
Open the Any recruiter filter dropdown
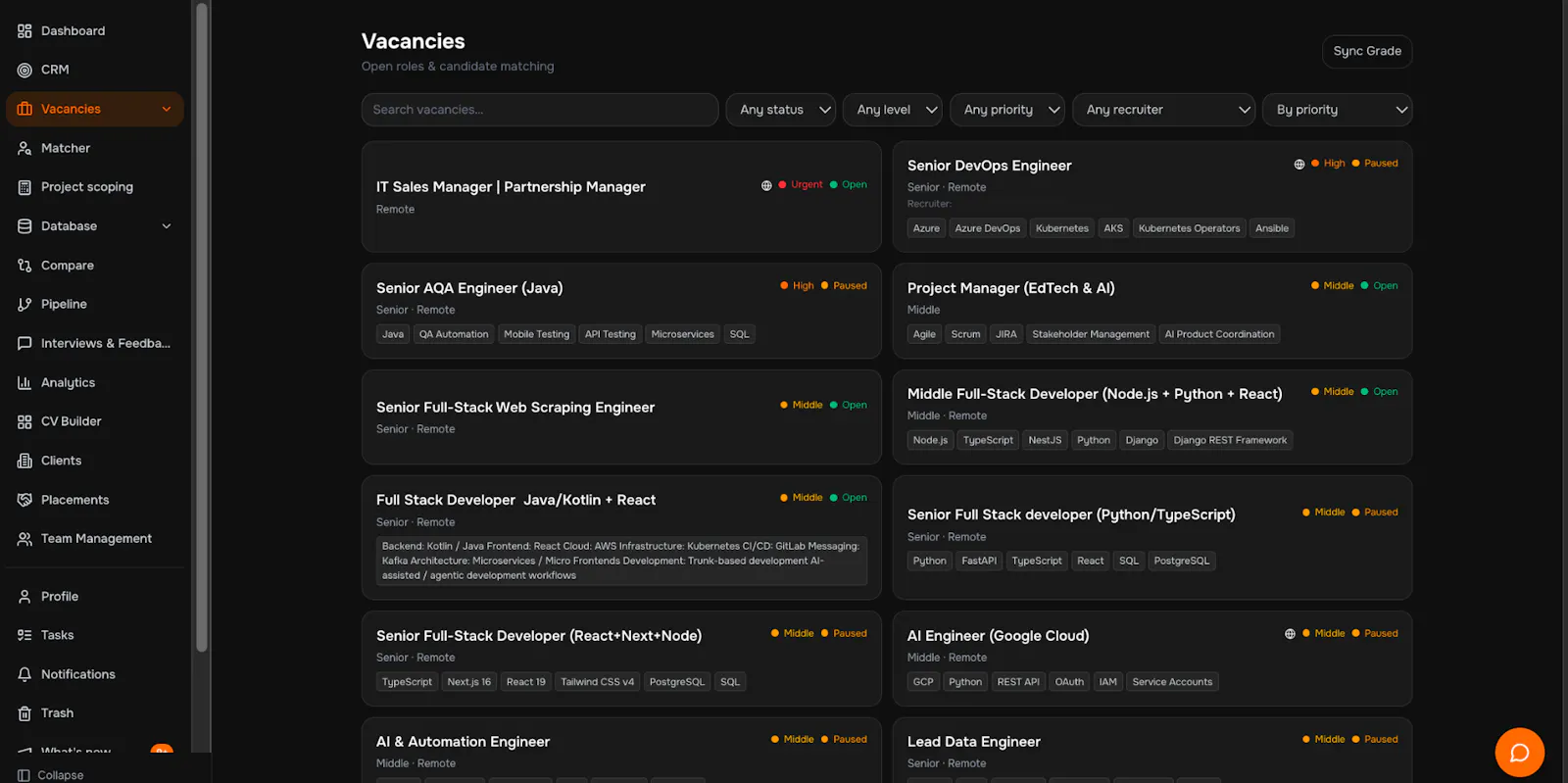click(x=1164, y=110)
